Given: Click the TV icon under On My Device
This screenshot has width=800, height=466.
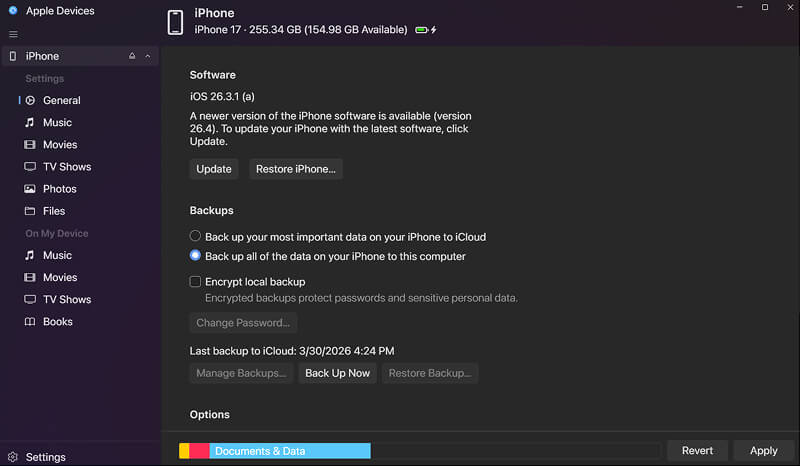Looking at the screenshot, I should [x=30, y=299].
